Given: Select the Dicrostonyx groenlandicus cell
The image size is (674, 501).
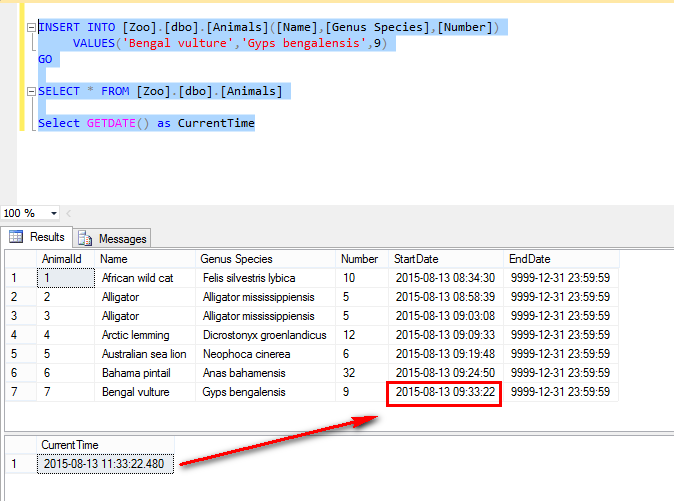Looking at the screenshot, I should (265, 335).
